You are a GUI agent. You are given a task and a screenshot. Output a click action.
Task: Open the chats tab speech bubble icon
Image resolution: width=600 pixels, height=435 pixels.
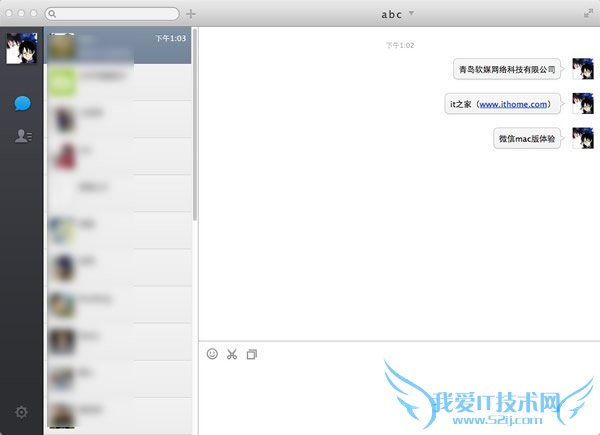click(22, 103)
